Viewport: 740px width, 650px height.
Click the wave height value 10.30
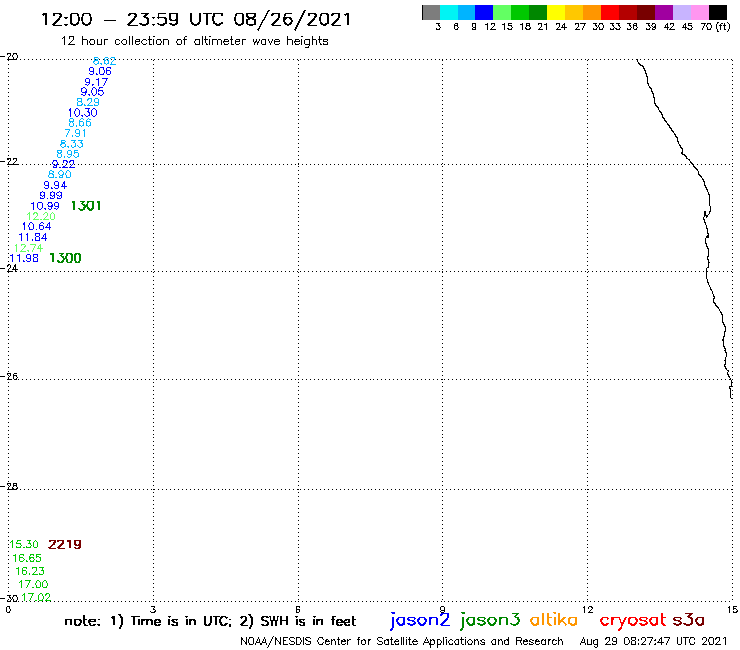coord(83,113)
